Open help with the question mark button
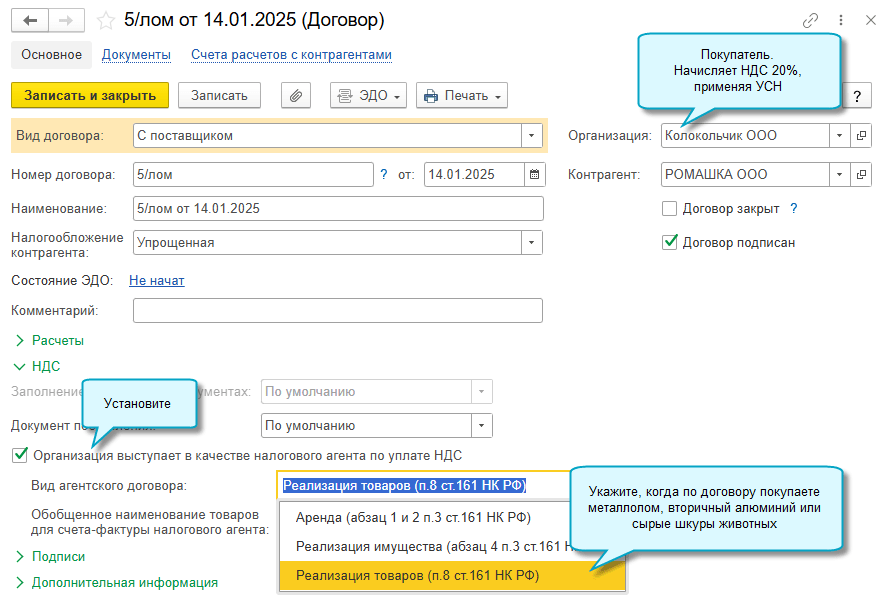Screen dimensions: 887x603 (857, 96)
